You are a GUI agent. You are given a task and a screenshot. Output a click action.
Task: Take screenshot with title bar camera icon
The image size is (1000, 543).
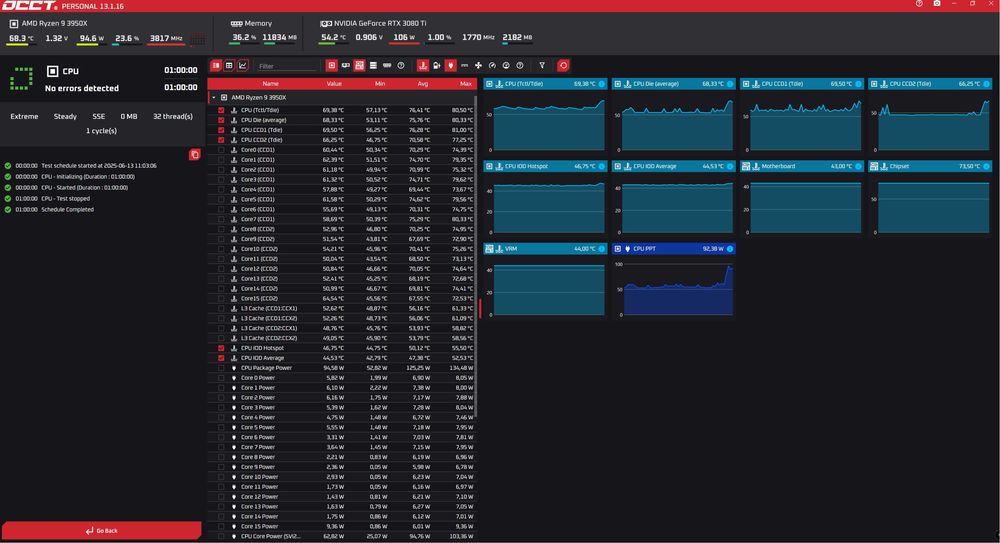click(937, 4)
